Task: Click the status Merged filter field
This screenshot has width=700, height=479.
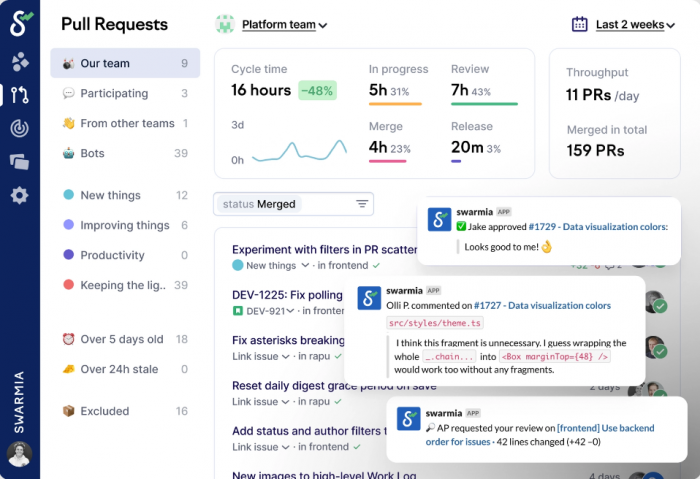Action: coord(293,204)
